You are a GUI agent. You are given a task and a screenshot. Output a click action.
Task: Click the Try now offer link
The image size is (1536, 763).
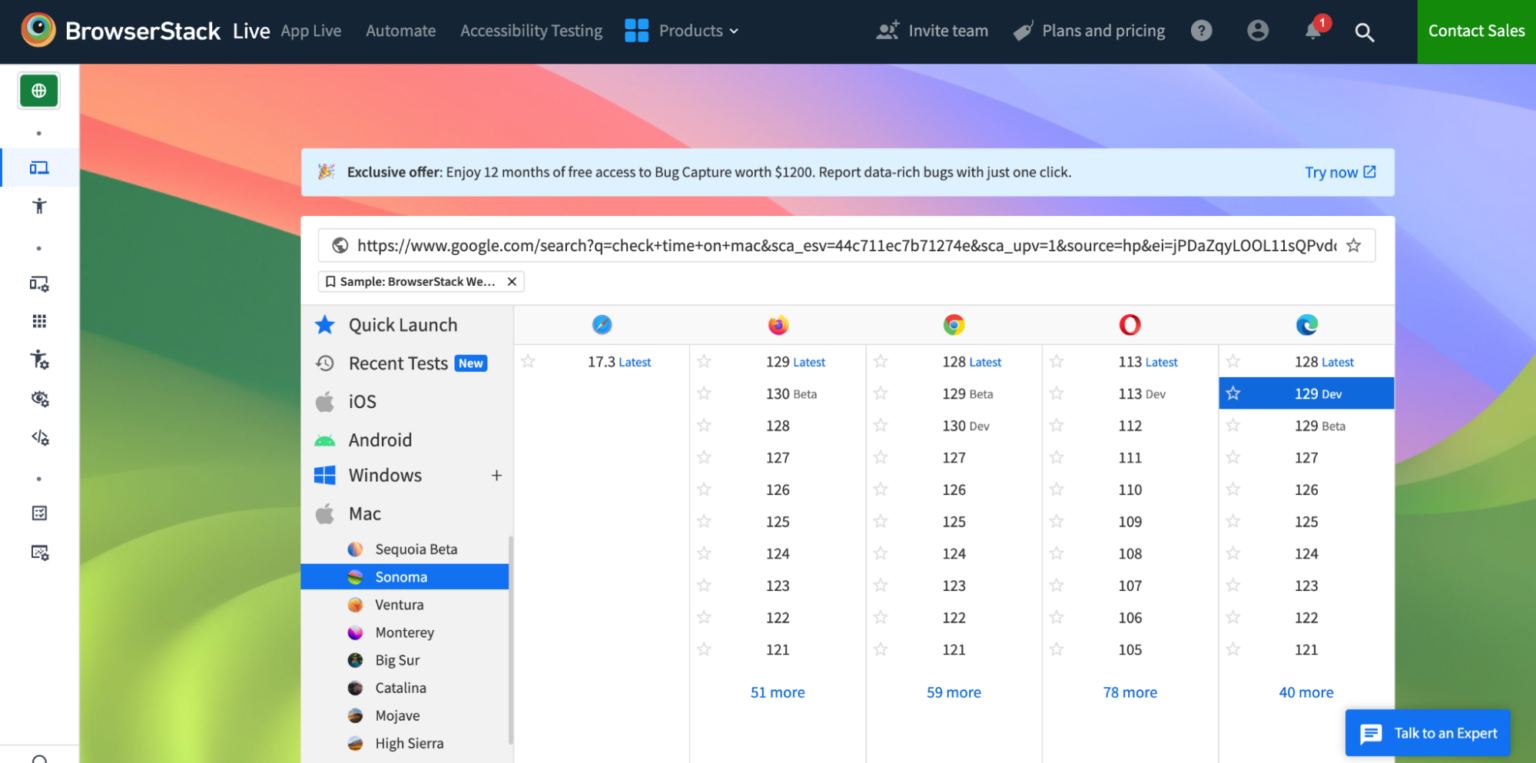pyautogui.click(x=1332, y=171)
